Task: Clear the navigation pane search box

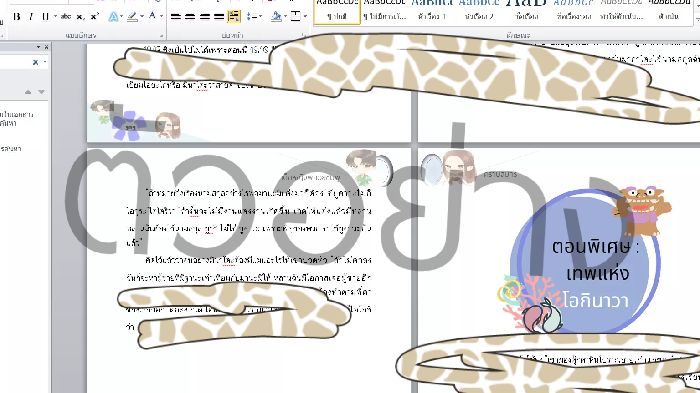Action: [x=35, y=63]
